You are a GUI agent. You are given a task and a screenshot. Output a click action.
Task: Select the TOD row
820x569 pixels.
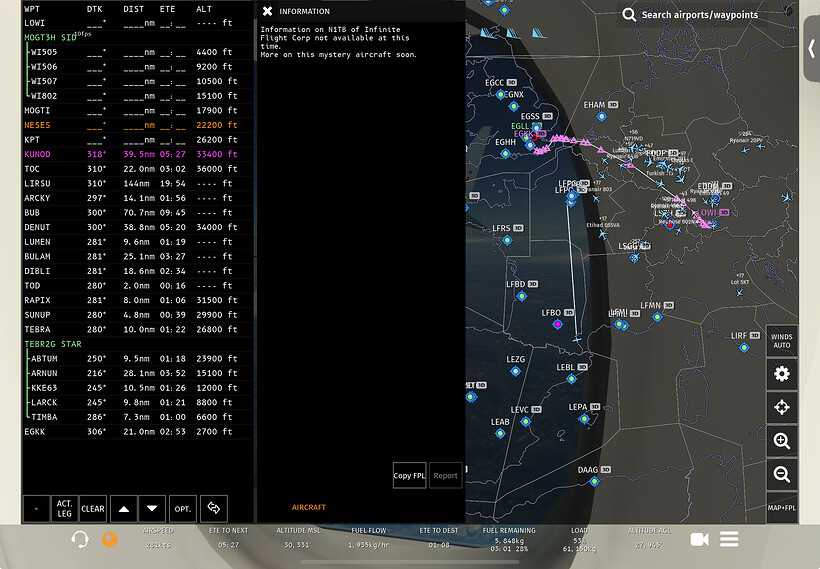[139, 287]
